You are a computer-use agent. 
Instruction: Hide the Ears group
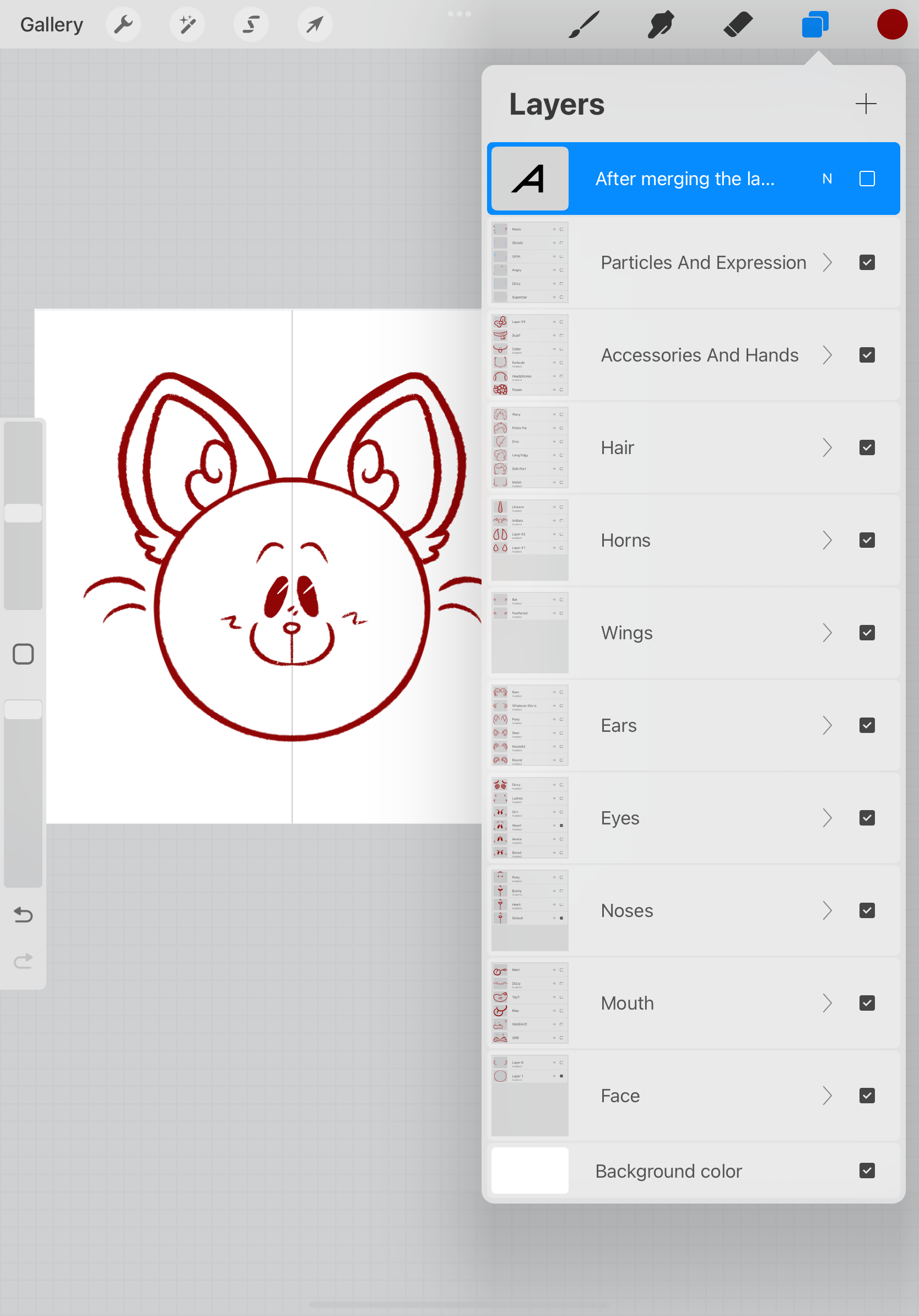(867, 725)
